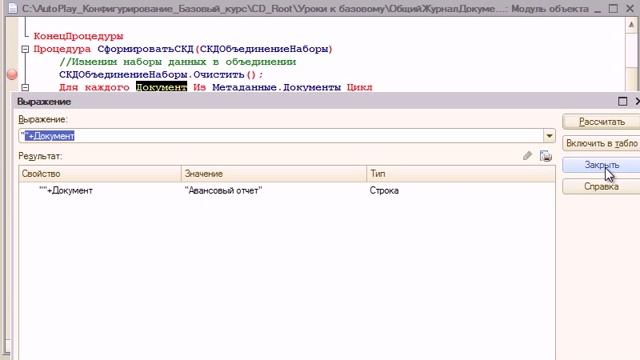Click the КонецПроцедуры keyword
This screenshot has height=360, width=640.
coord(78,36)
